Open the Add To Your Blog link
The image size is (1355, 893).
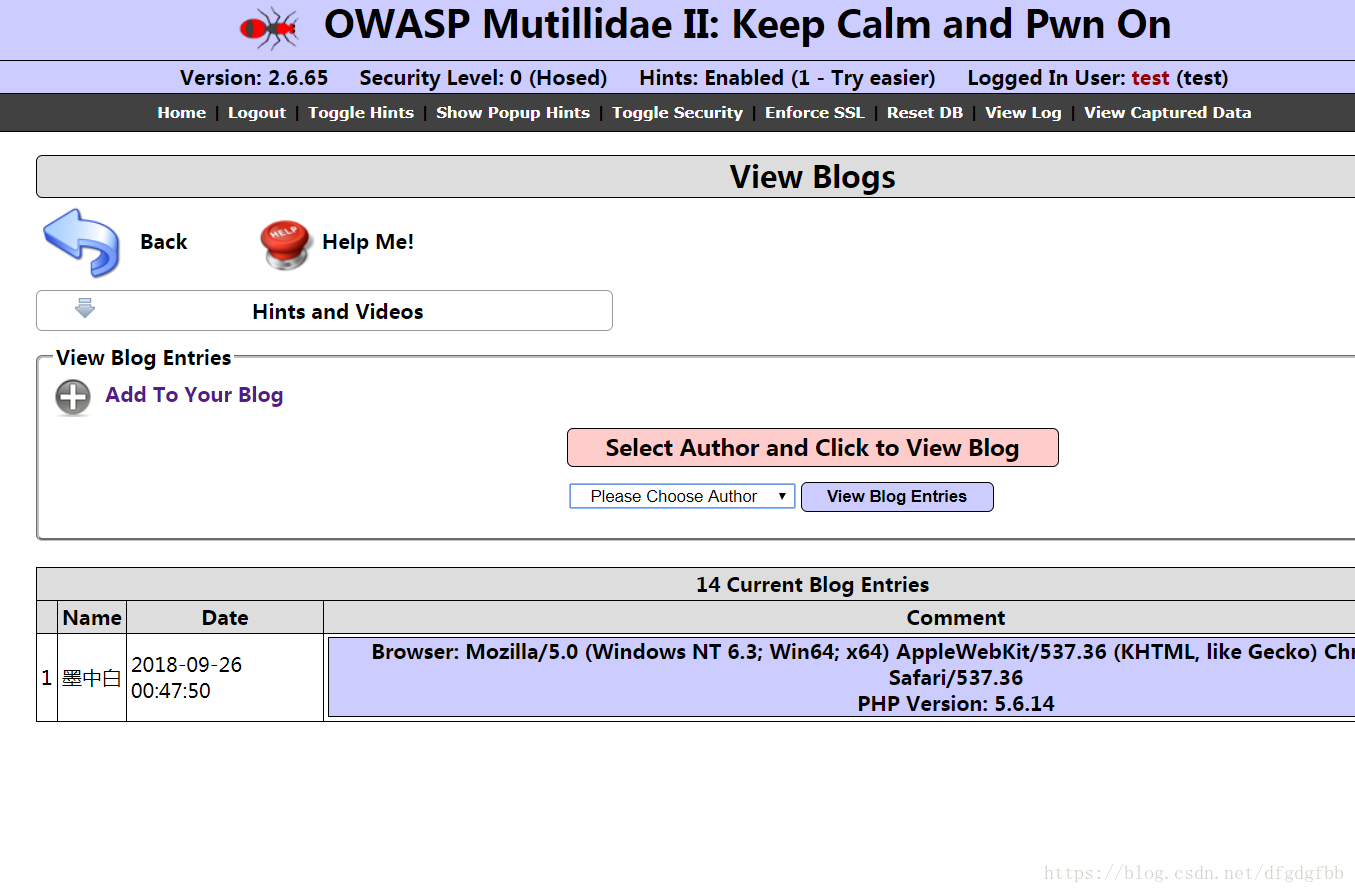click(x=194, y=395)
